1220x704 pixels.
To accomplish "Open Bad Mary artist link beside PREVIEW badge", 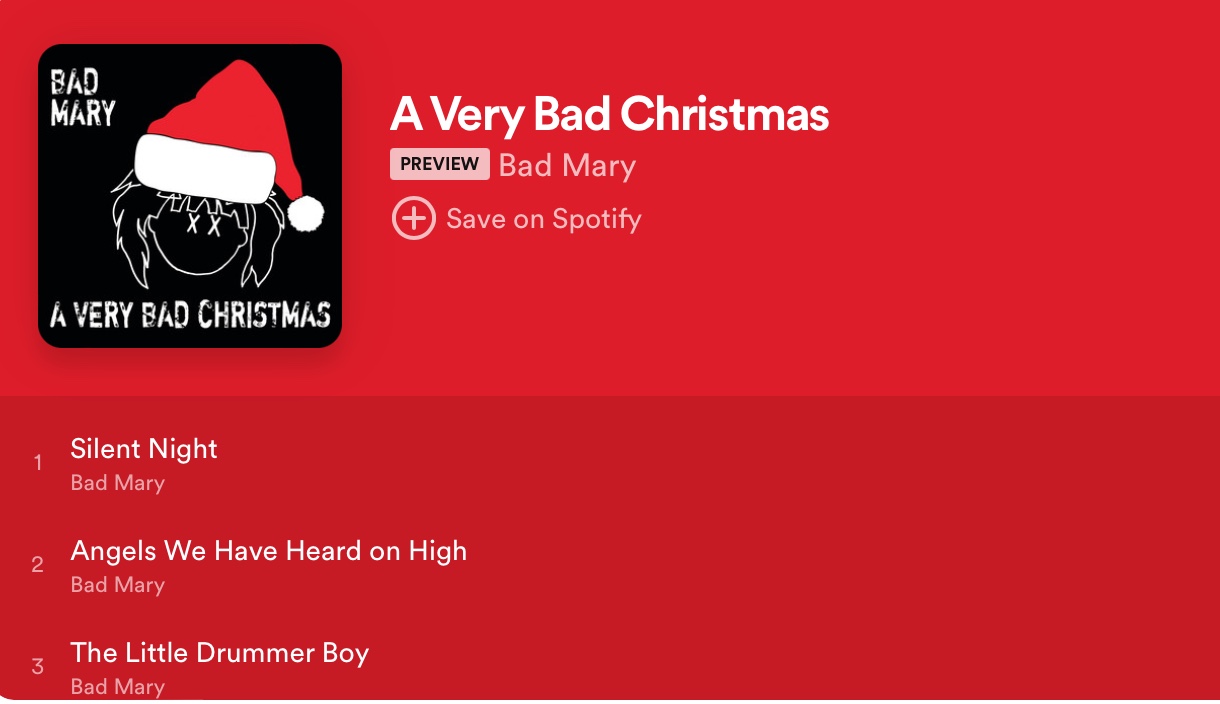I will [x=567, y=165].
